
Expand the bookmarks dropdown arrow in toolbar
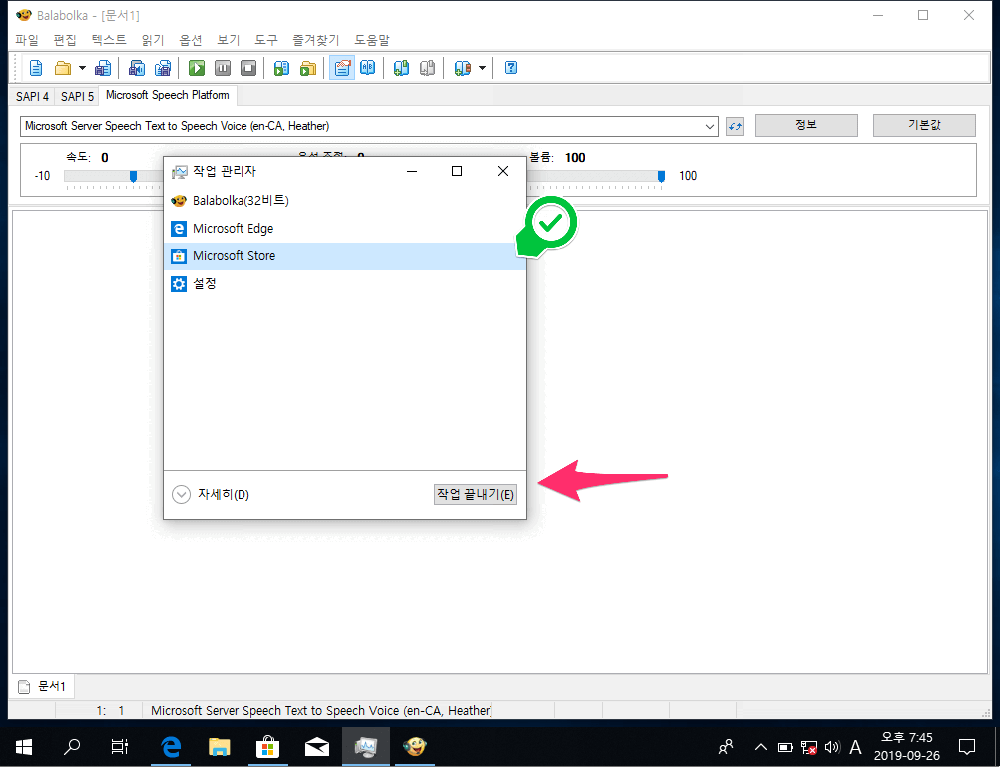[482, 68]
